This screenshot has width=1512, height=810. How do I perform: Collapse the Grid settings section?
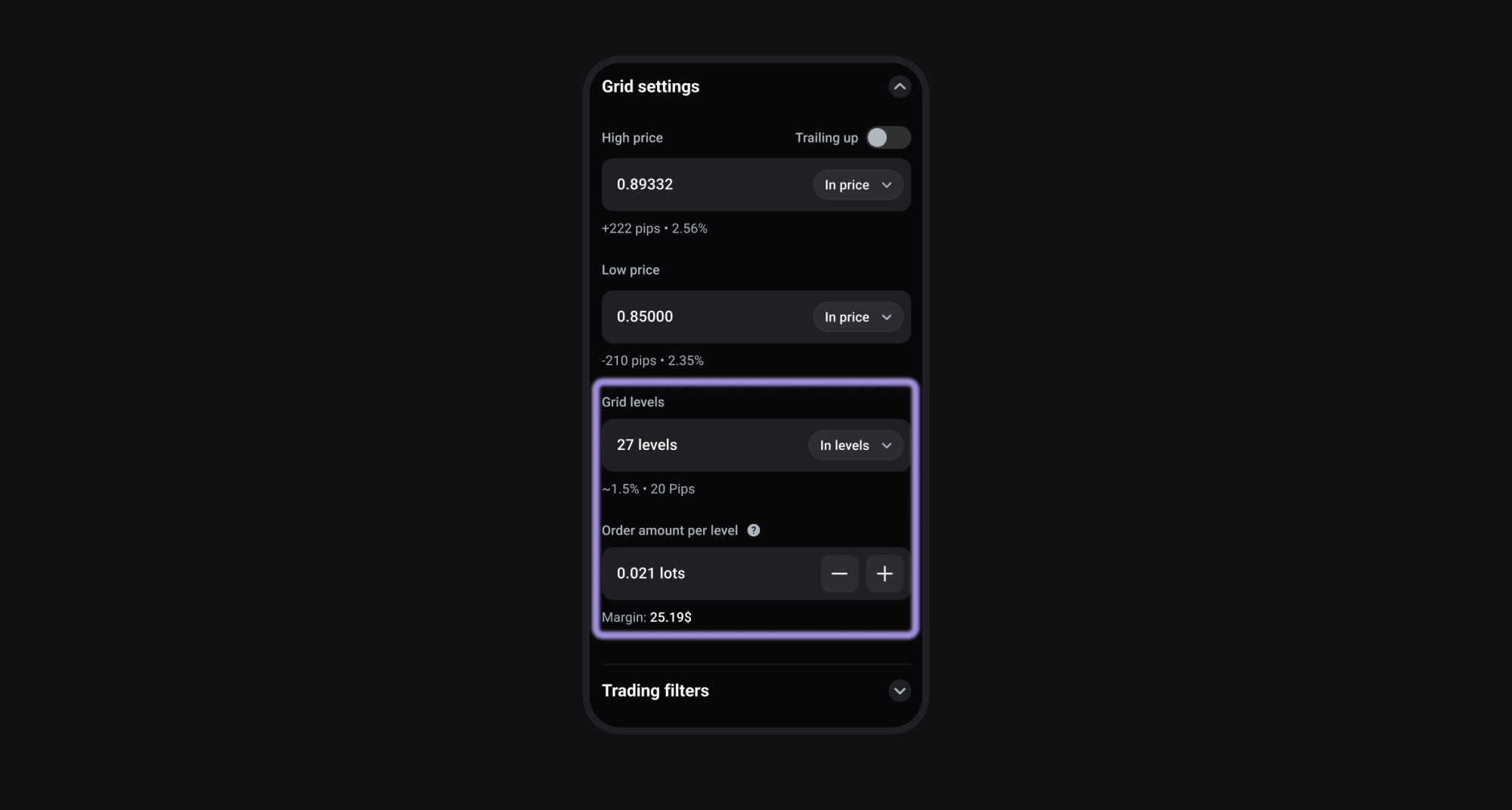899,87
